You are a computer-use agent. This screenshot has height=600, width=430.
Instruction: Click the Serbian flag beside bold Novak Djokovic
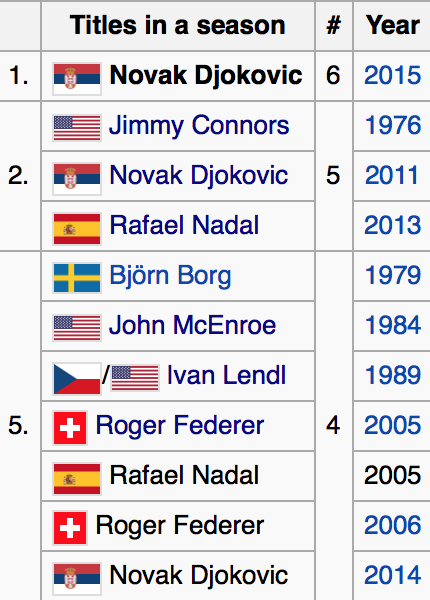(77, 79)
